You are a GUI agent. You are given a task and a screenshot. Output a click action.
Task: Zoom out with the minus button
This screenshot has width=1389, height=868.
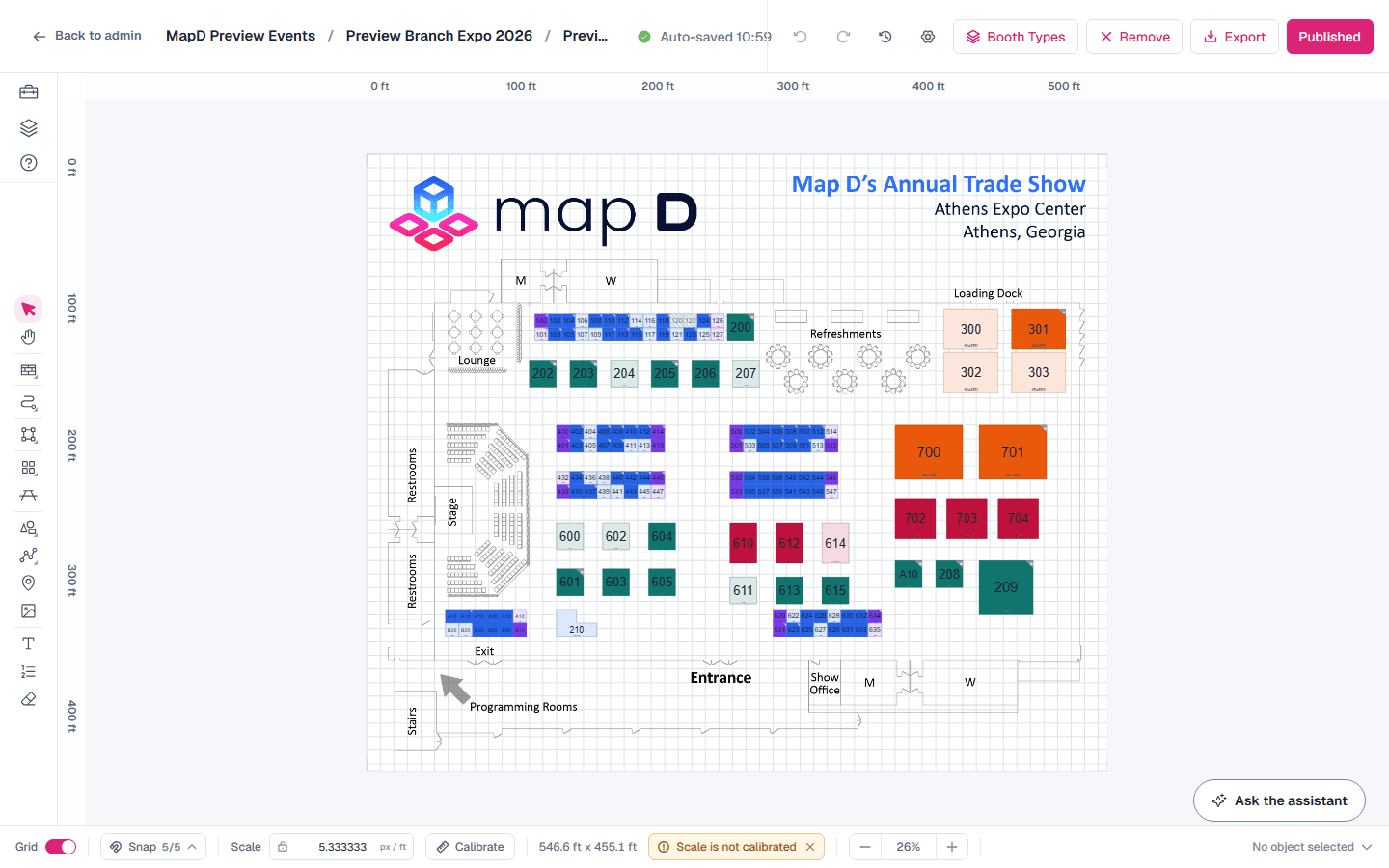click(x=865, y=847)
